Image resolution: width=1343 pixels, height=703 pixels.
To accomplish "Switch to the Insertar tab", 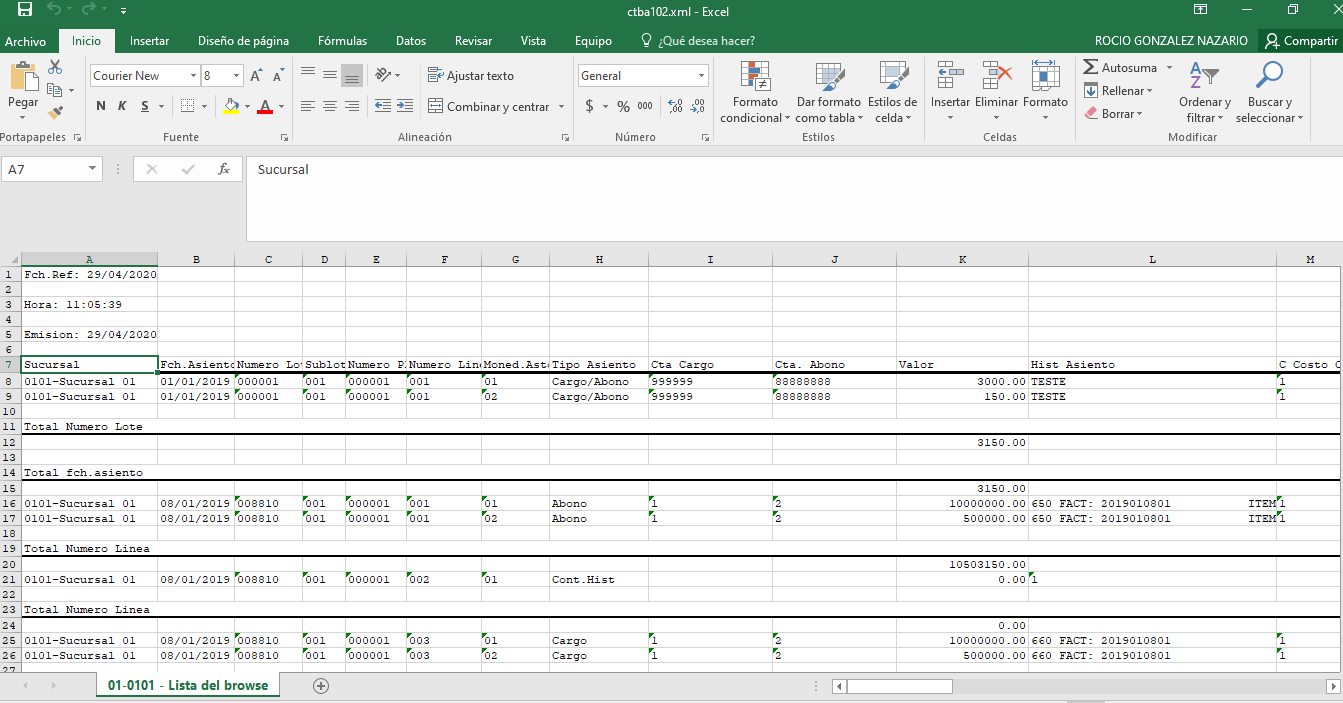I will point(149,41).
